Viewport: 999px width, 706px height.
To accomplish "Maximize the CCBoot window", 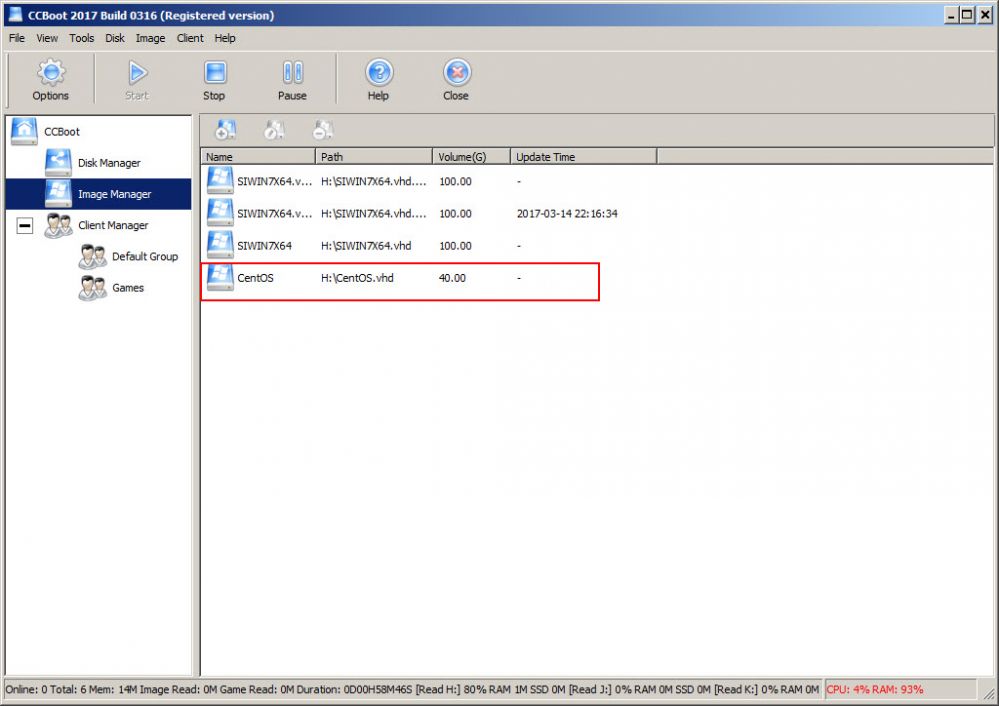I will coord(967,15).
